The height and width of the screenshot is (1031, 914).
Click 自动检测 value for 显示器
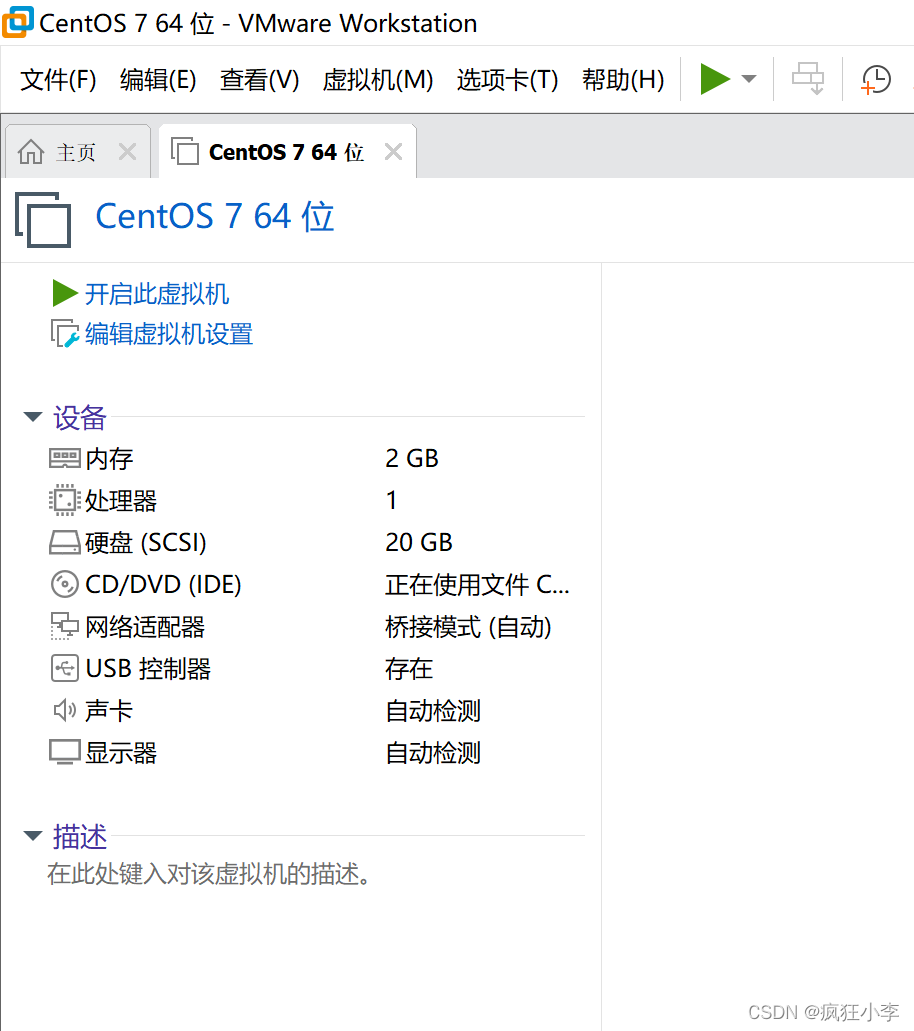[x=433, y=754]
